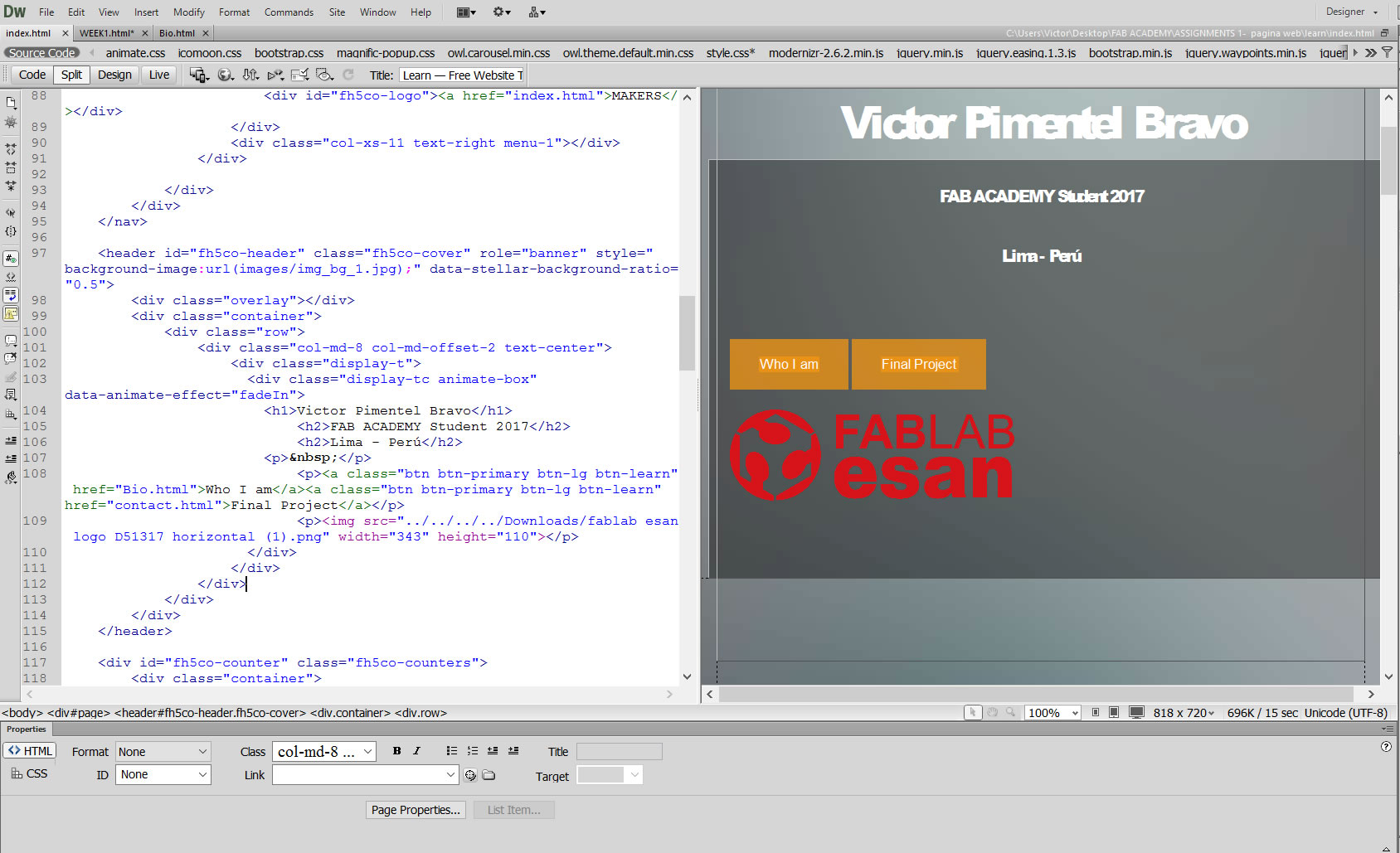Click Collapse selection icon
This screenshot has width=1400, height=853.
(x=11, y=167)
